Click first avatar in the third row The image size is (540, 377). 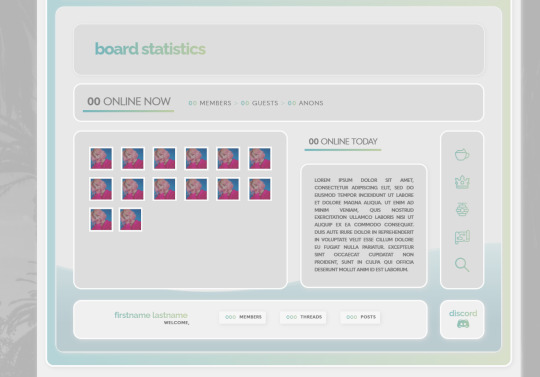(x=101, y=219)
